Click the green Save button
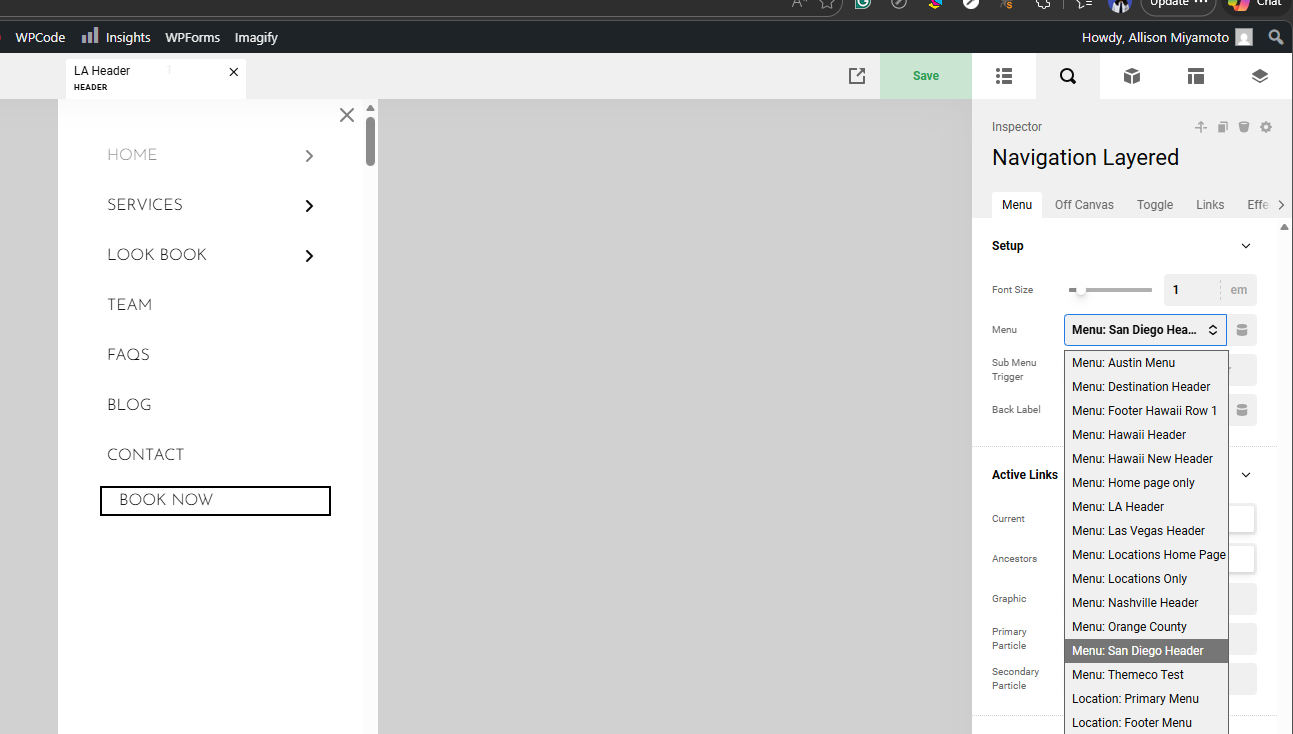Viewport: 1293px width, 734px height. pos(926,76)
